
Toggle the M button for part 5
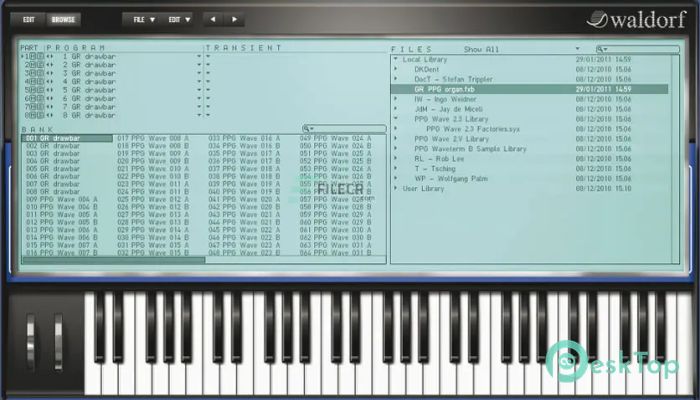(34, 90)
